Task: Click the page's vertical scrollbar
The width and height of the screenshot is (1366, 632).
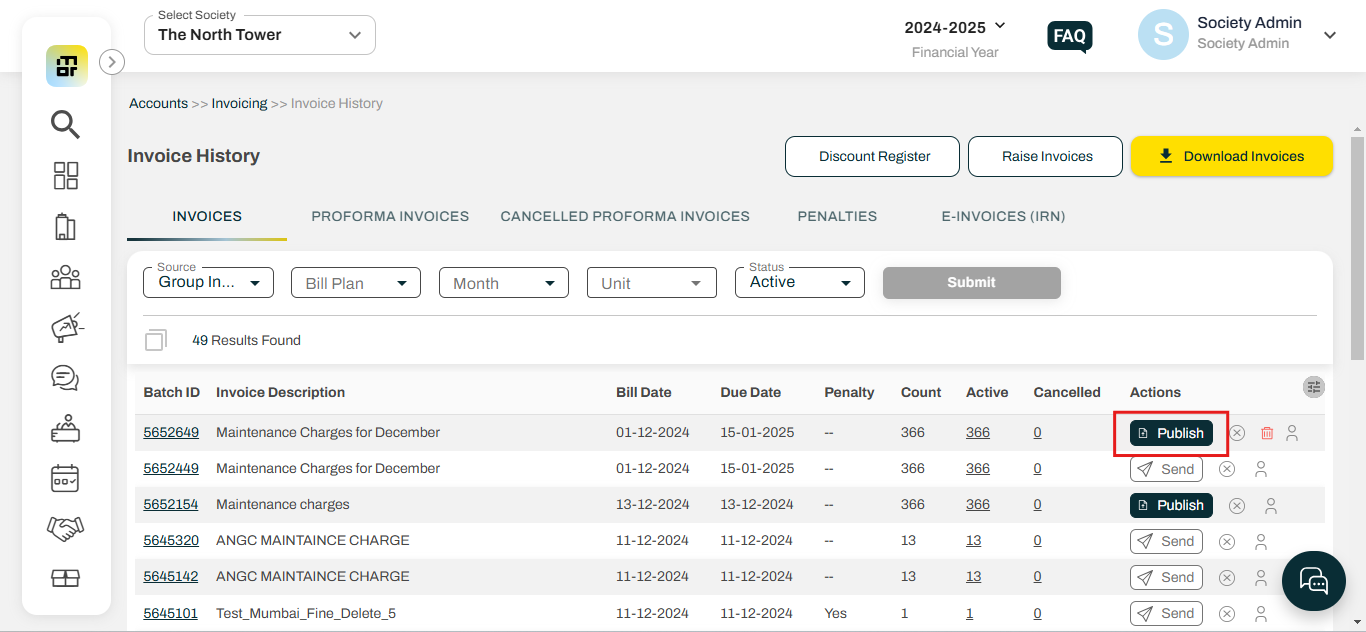Action: 1357,300
